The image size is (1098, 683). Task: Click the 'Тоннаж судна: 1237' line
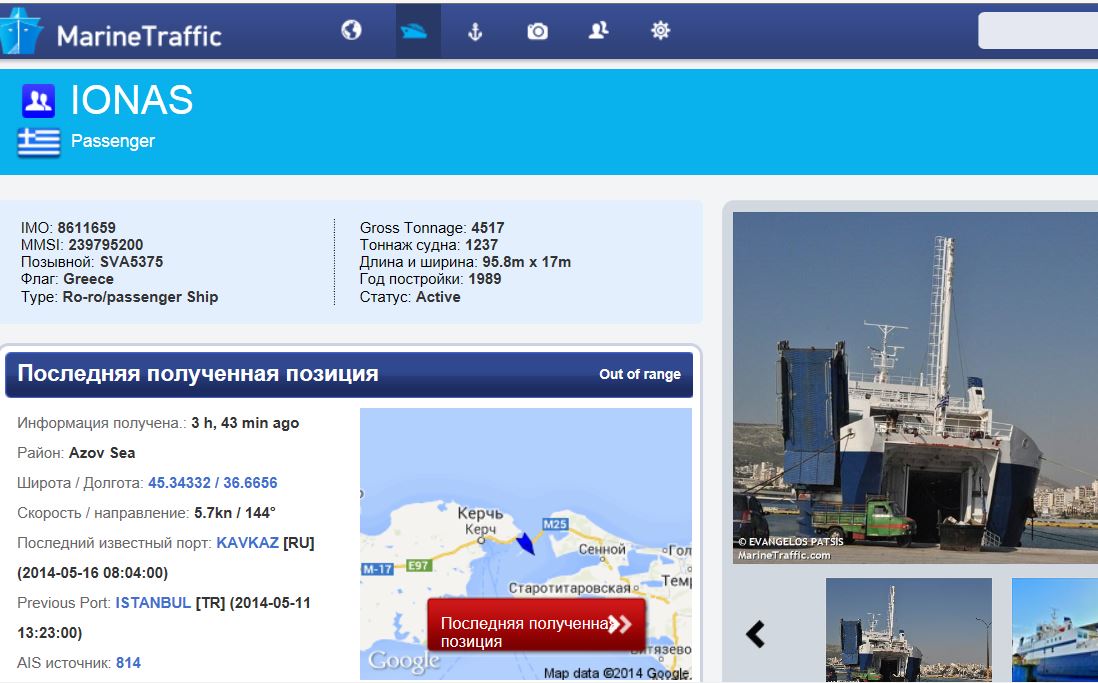click(429, 244)
